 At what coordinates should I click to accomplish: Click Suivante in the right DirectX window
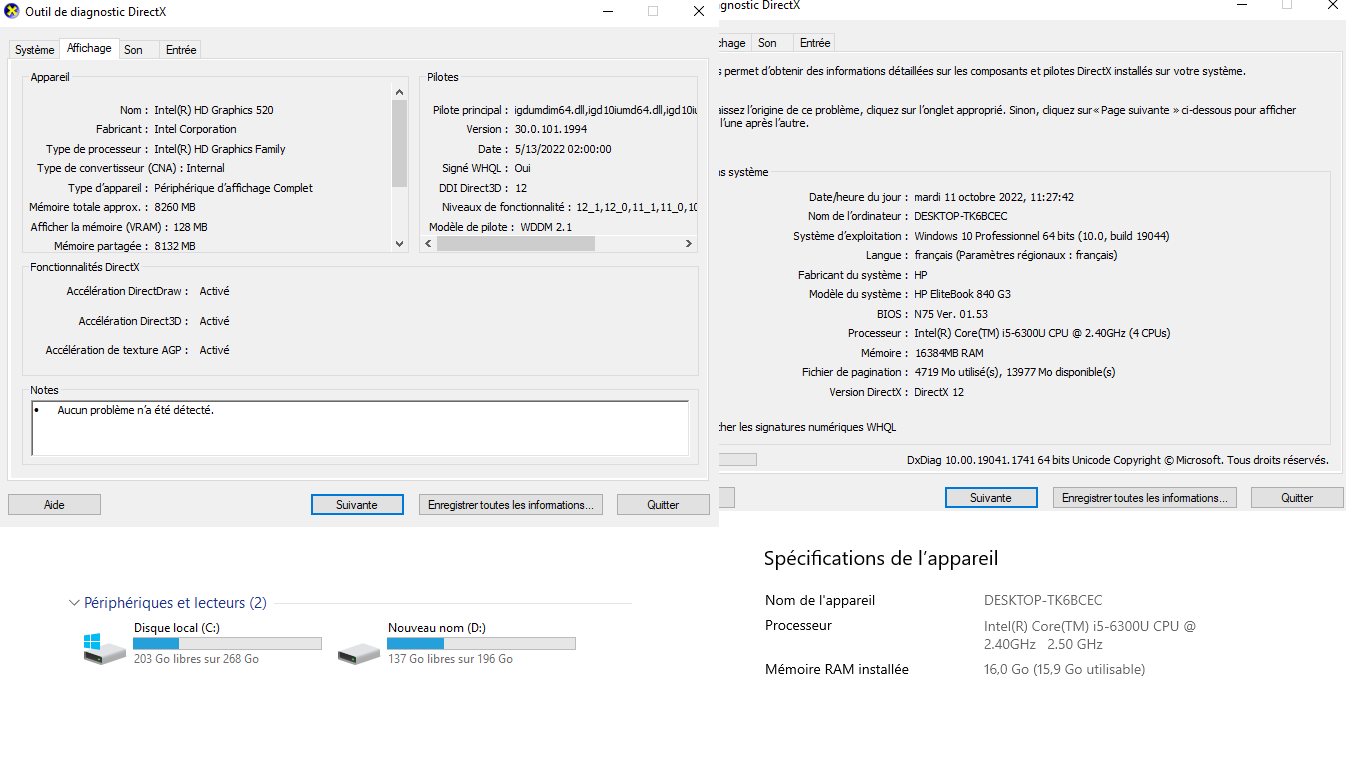[x=991, y=498]
